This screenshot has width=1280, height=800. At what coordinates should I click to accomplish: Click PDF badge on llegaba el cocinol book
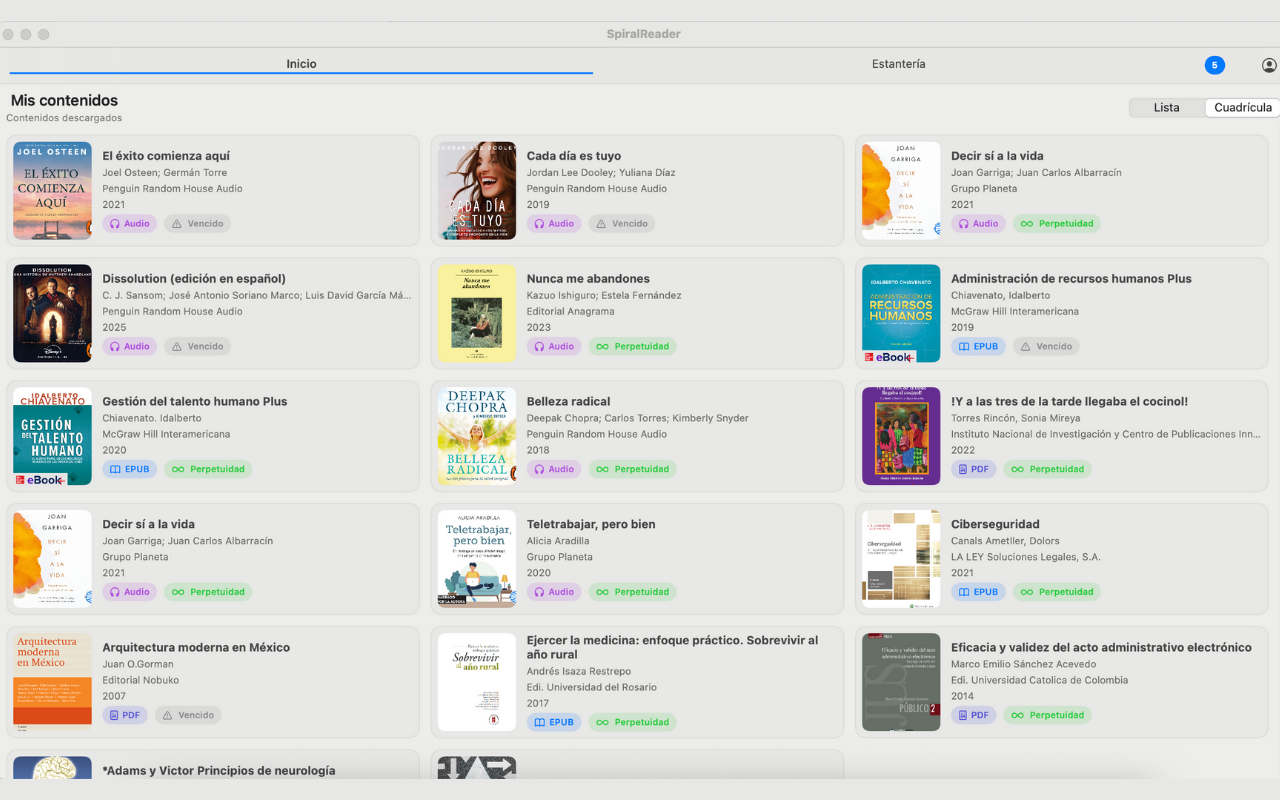coord(974,469)
